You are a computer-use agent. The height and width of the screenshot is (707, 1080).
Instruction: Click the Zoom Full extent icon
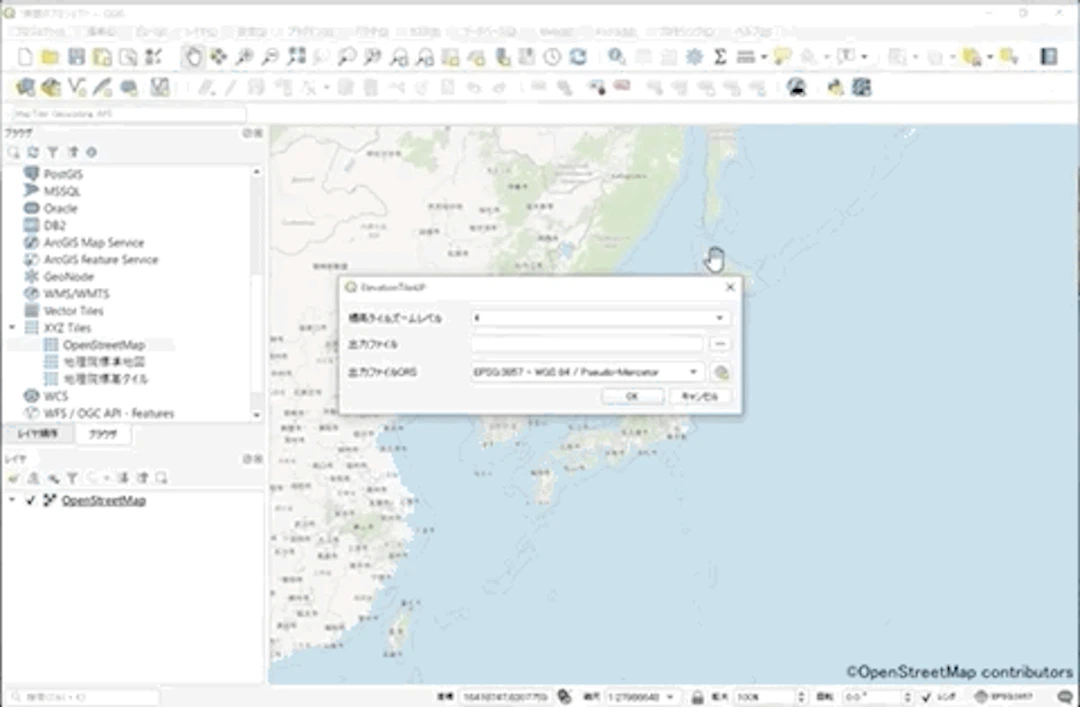(296, 57)
